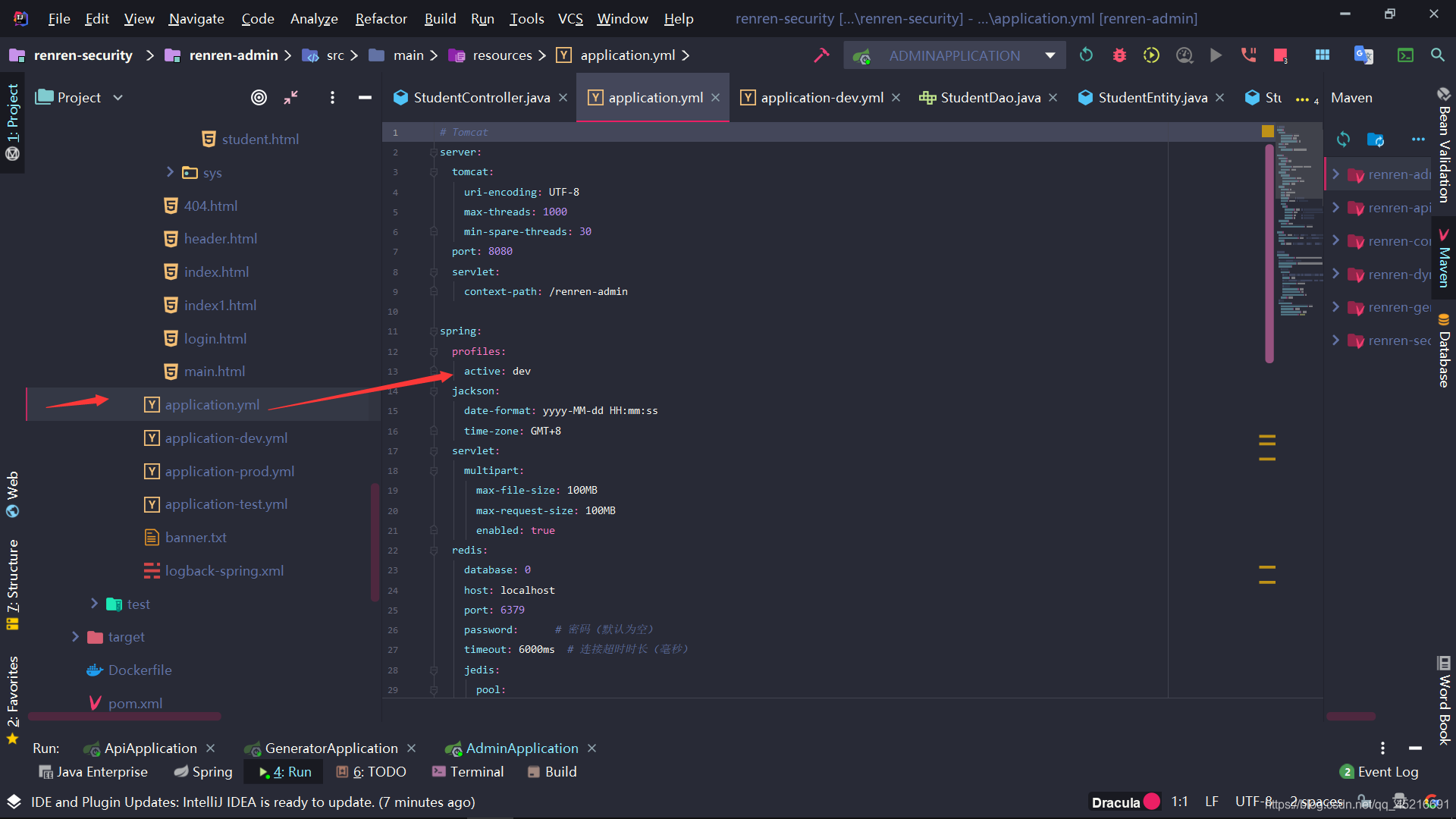The image size is (1456, 819).
Task: Open the Navigate menu
Action: [x=196, y=18]
